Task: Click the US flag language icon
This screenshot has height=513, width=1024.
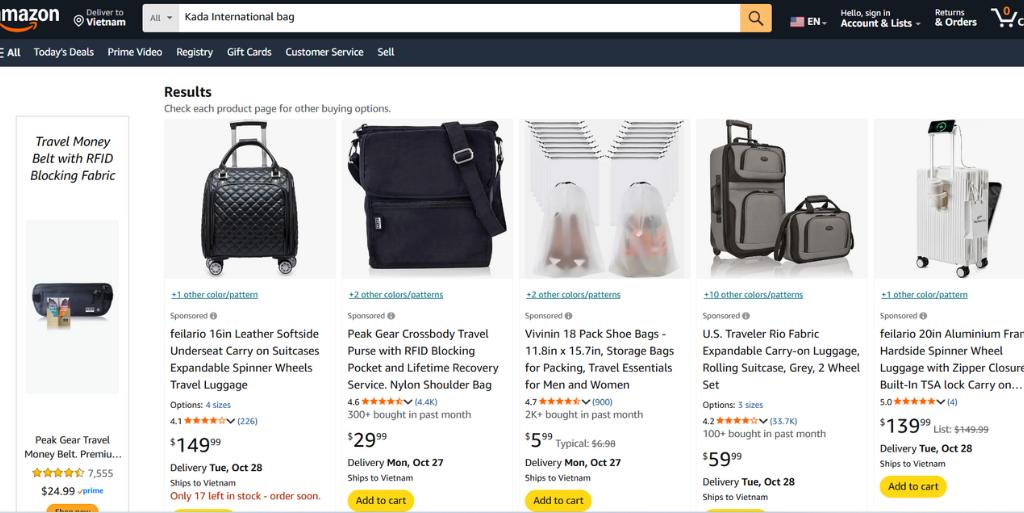Action: pyautogui.click(x=797, y=21)
